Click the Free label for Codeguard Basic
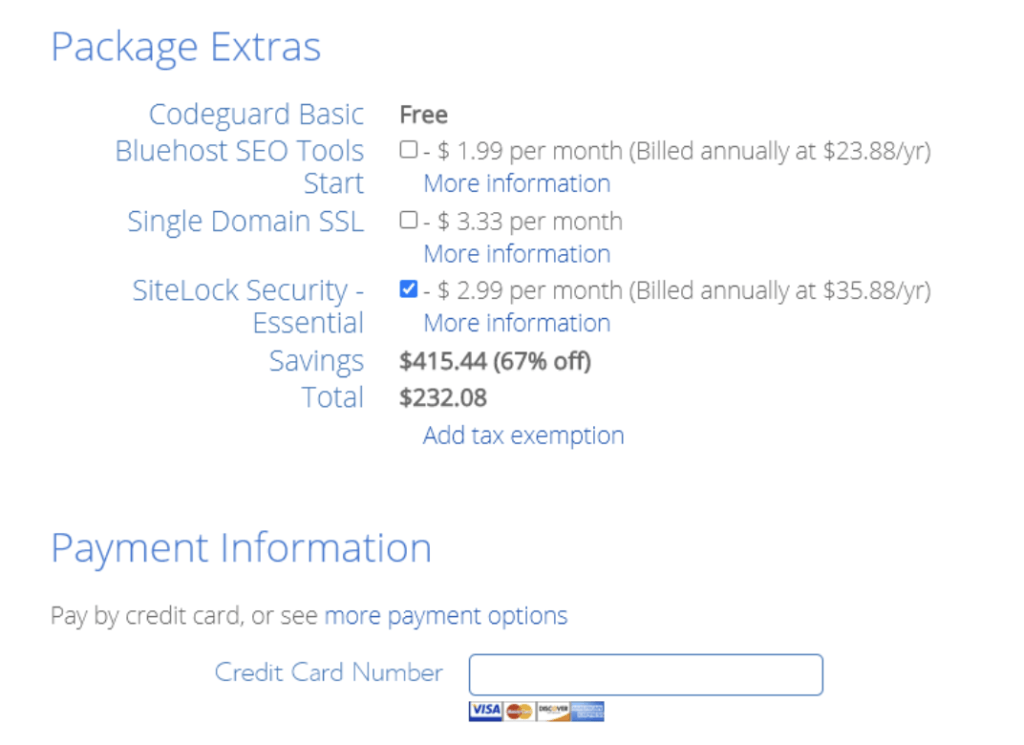 tap(423, 114)
